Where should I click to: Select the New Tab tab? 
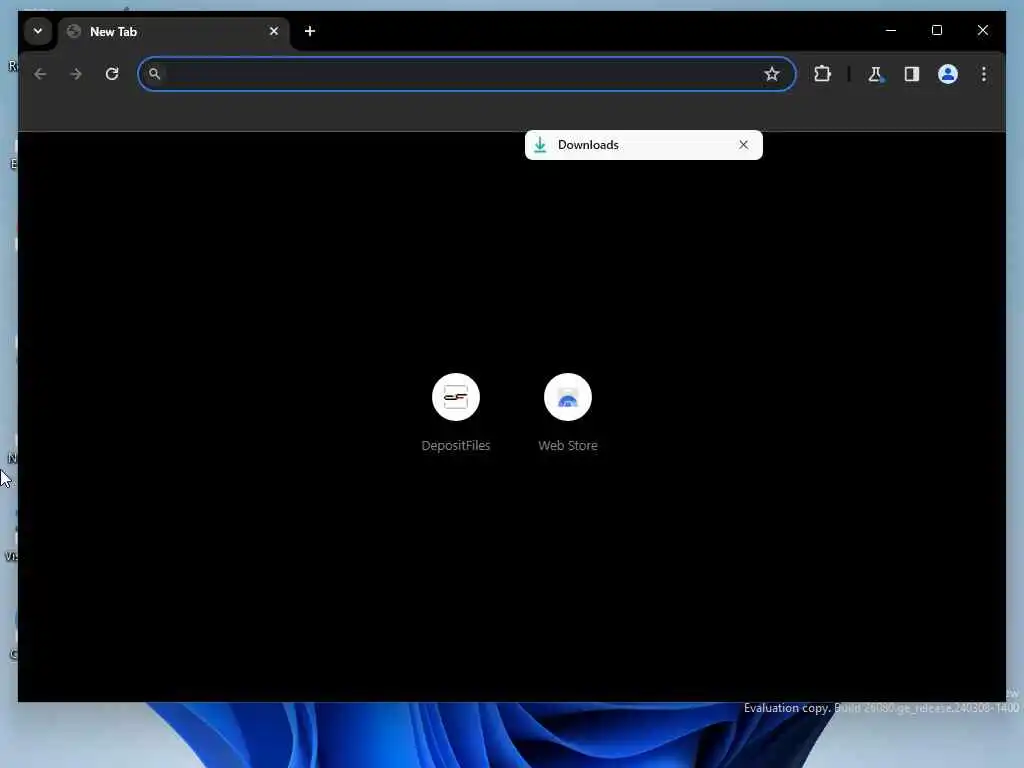174,31
